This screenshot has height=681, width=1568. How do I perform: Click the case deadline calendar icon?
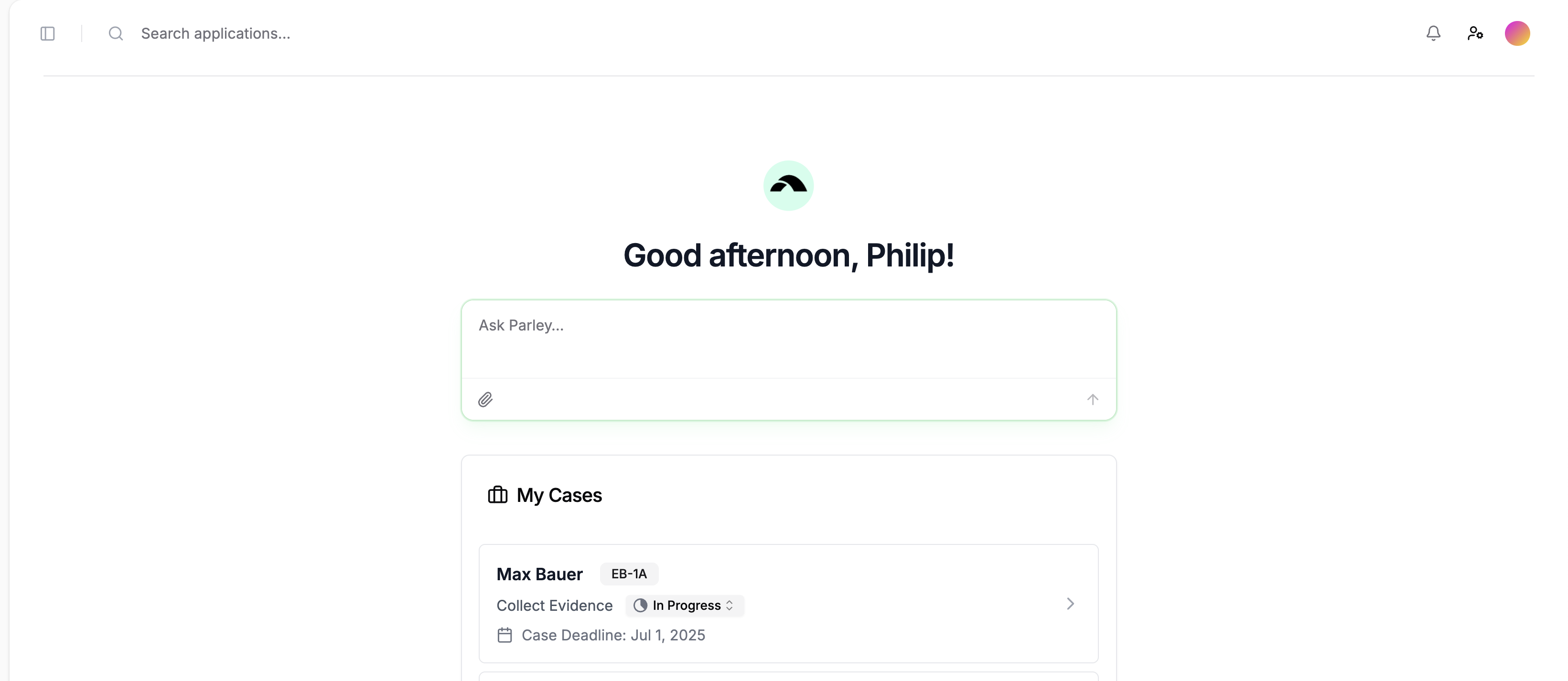click(505, 635)
